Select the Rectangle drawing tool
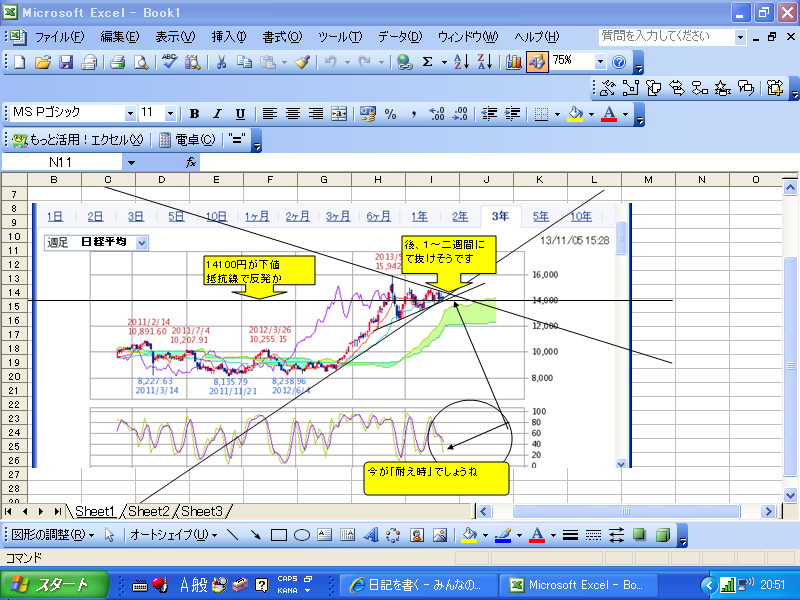This screenshot has width=800, height=600. 280,534
